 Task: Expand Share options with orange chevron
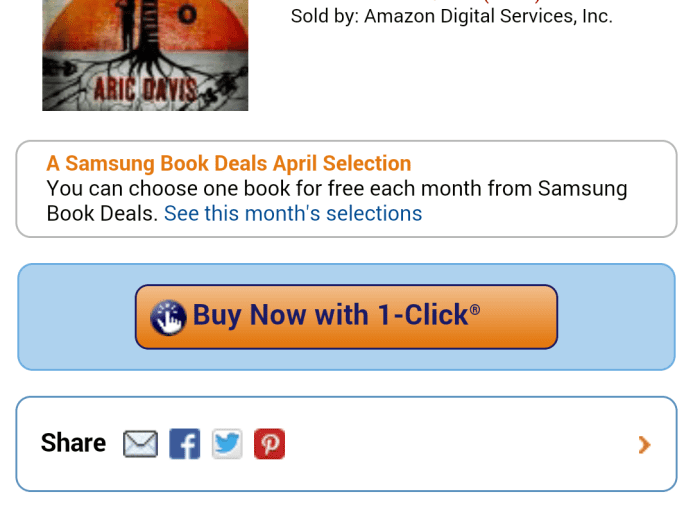point(644,444)
